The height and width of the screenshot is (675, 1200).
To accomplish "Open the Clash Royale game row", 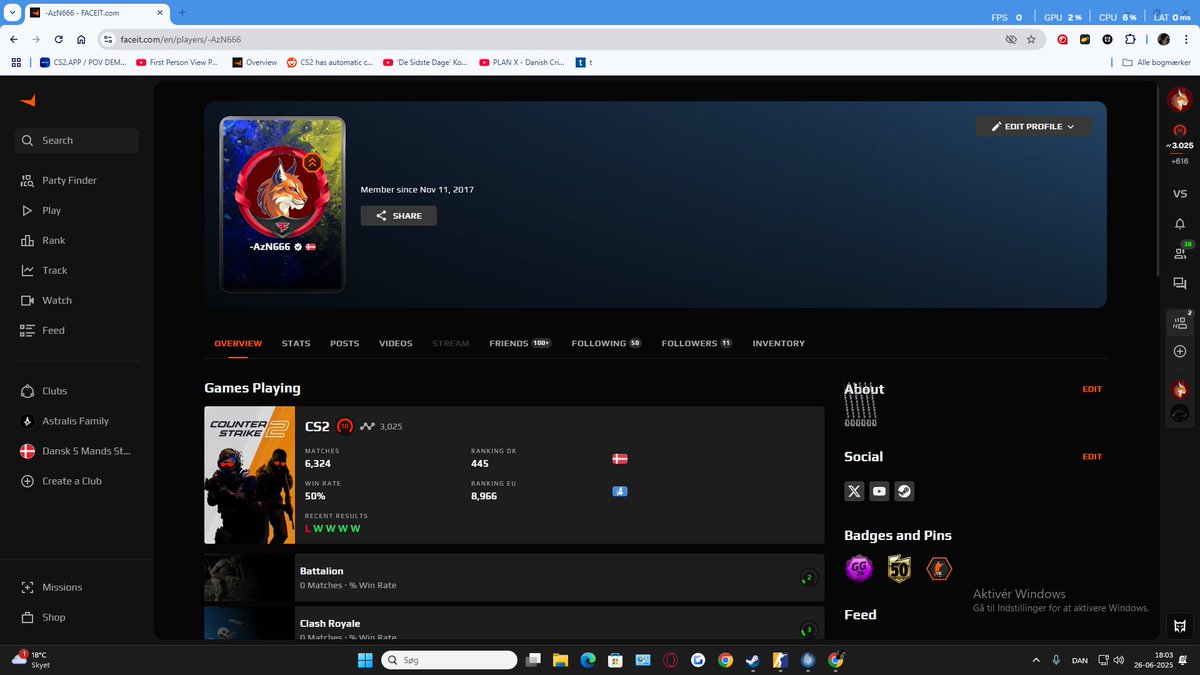I will coord(514,623).
